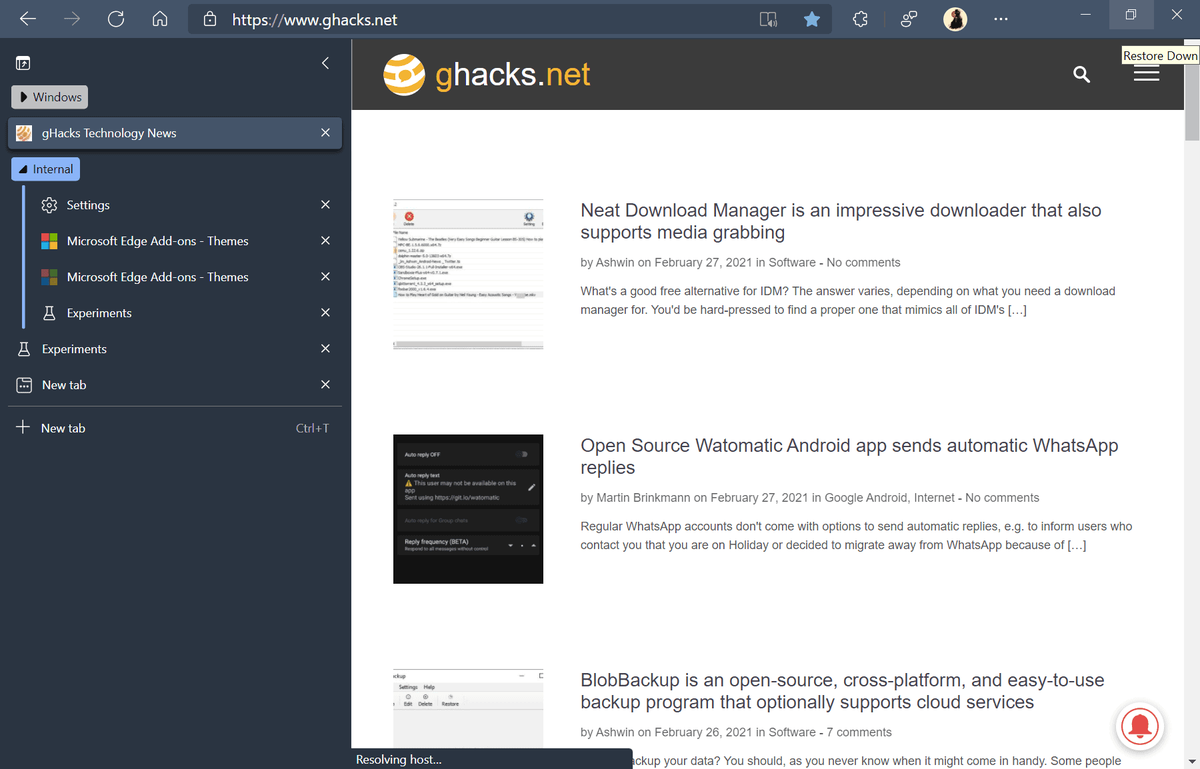Toggle the favorites star for this page

812,19
